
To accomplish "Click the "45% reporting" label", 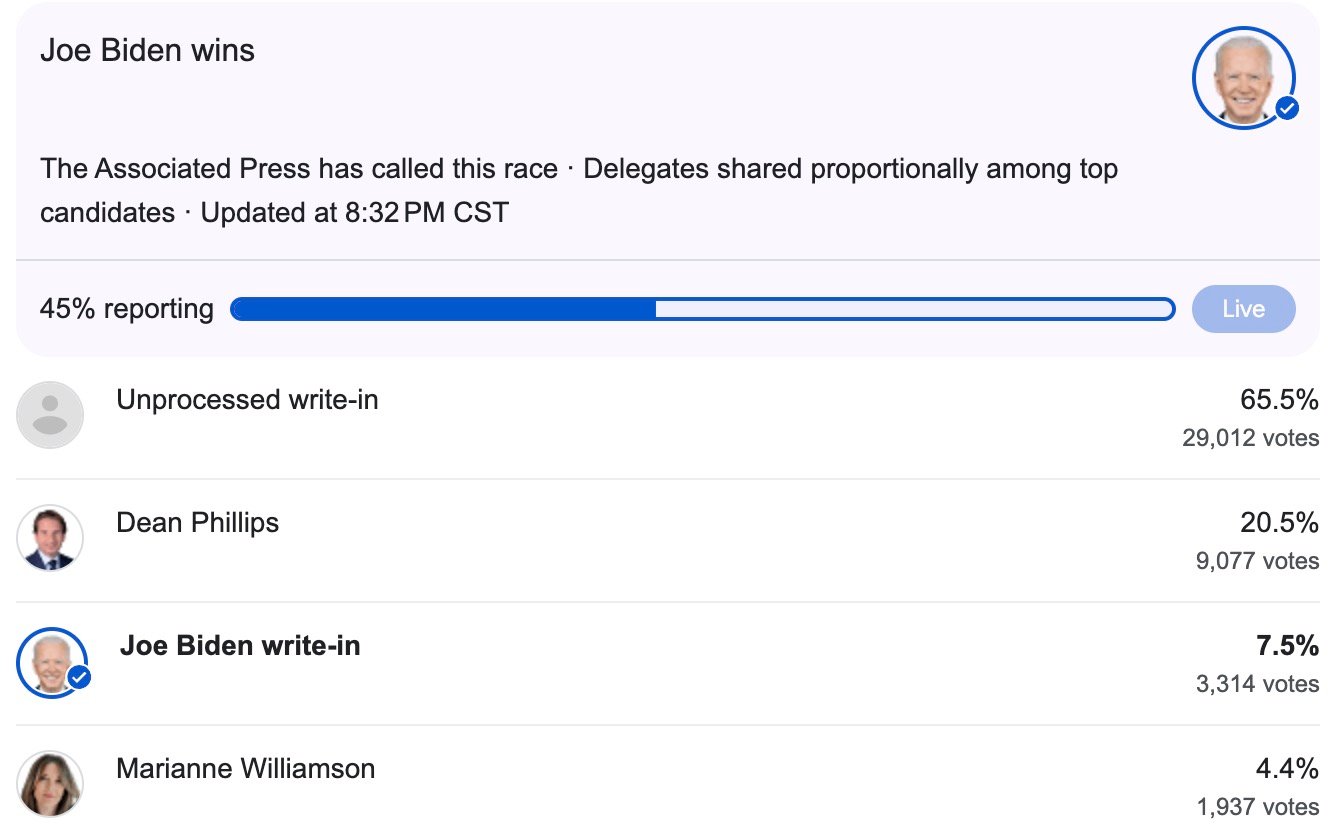I will (x=126, y=309).
